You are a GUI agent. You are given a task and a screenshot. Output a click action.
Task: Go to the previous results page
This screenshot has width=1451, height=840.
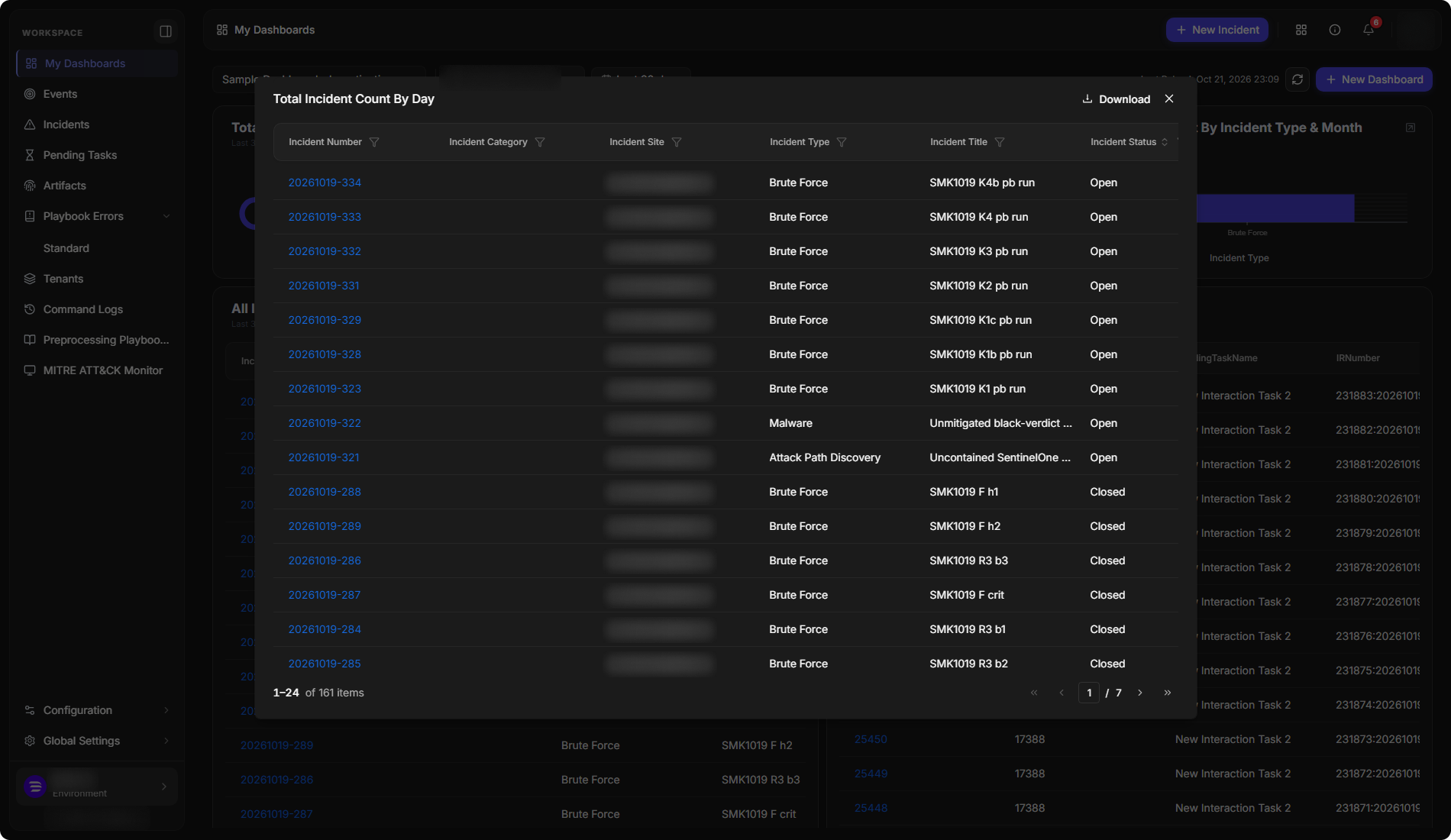1062,693
